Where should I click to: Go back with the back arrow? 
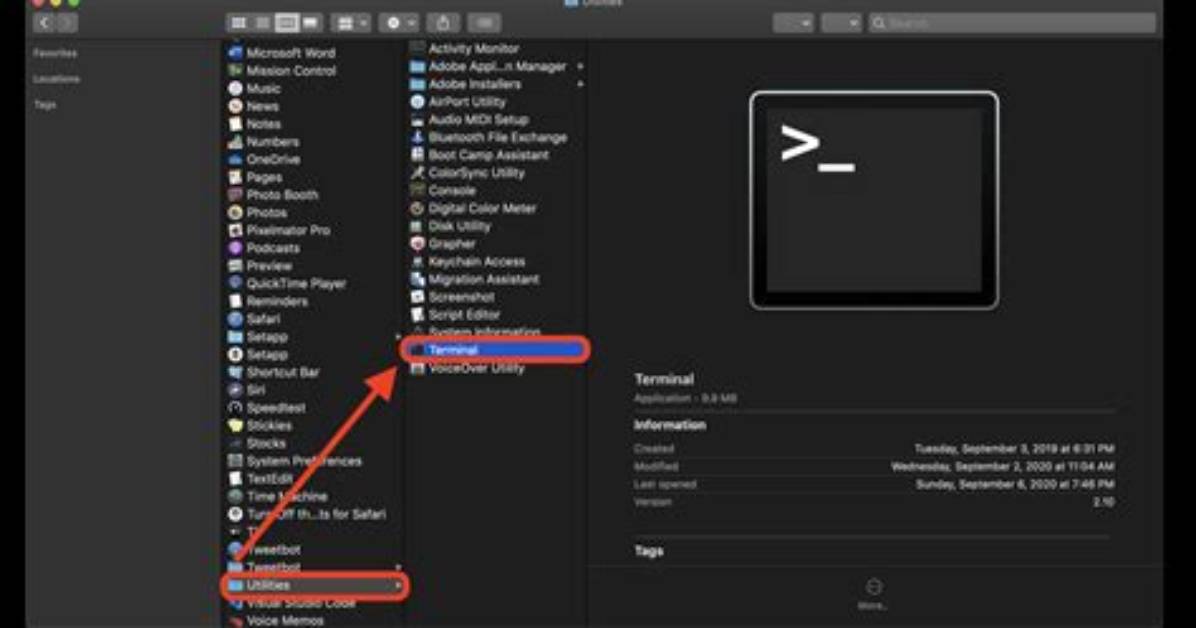point(44,23)
